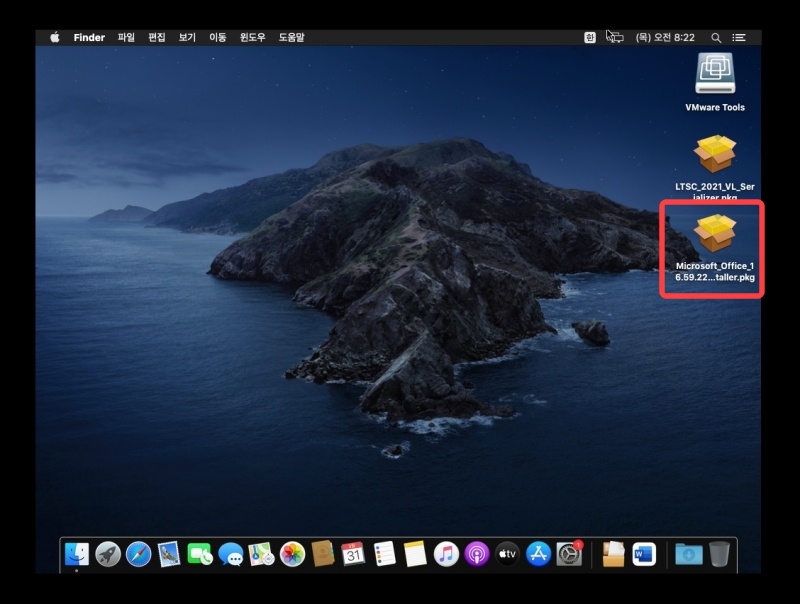
Task: Open the 도움말 menu
Action: click(291, 37)
